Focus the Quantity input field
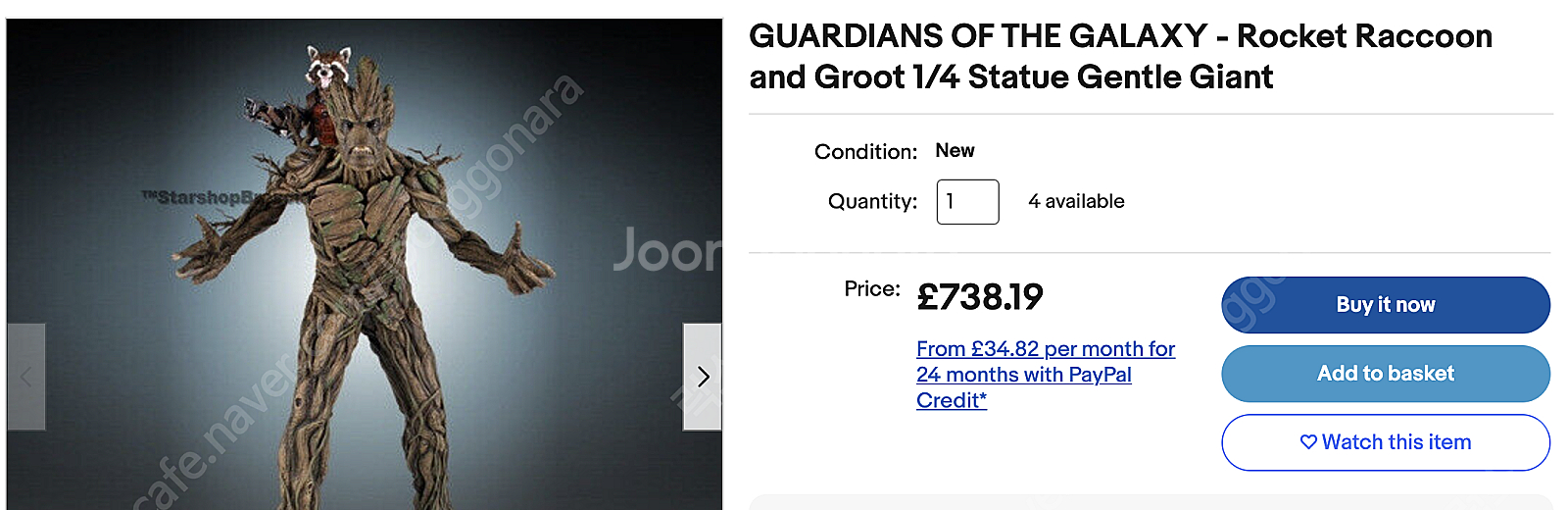1568x510 pixels. [x=967, y=202]
